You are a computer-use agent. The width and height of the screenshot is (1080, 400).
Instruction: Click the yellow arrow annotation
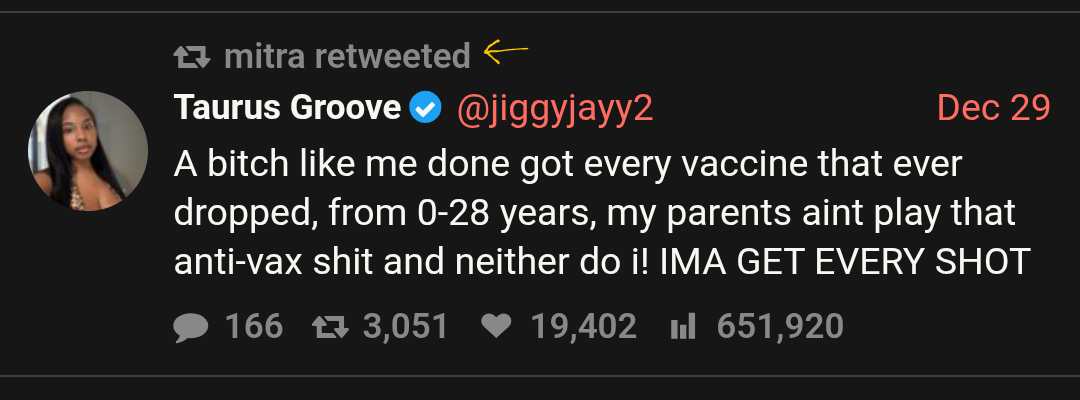(x=505, y=52)
